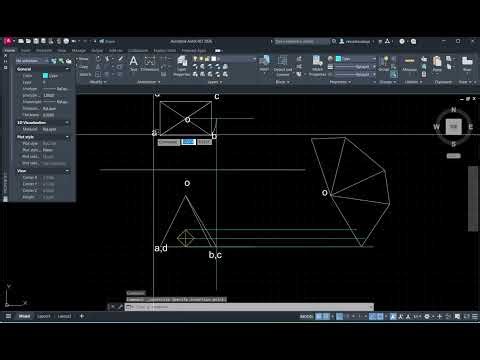
Task: Add a new layout with plus button
Action: coord(82,316)
